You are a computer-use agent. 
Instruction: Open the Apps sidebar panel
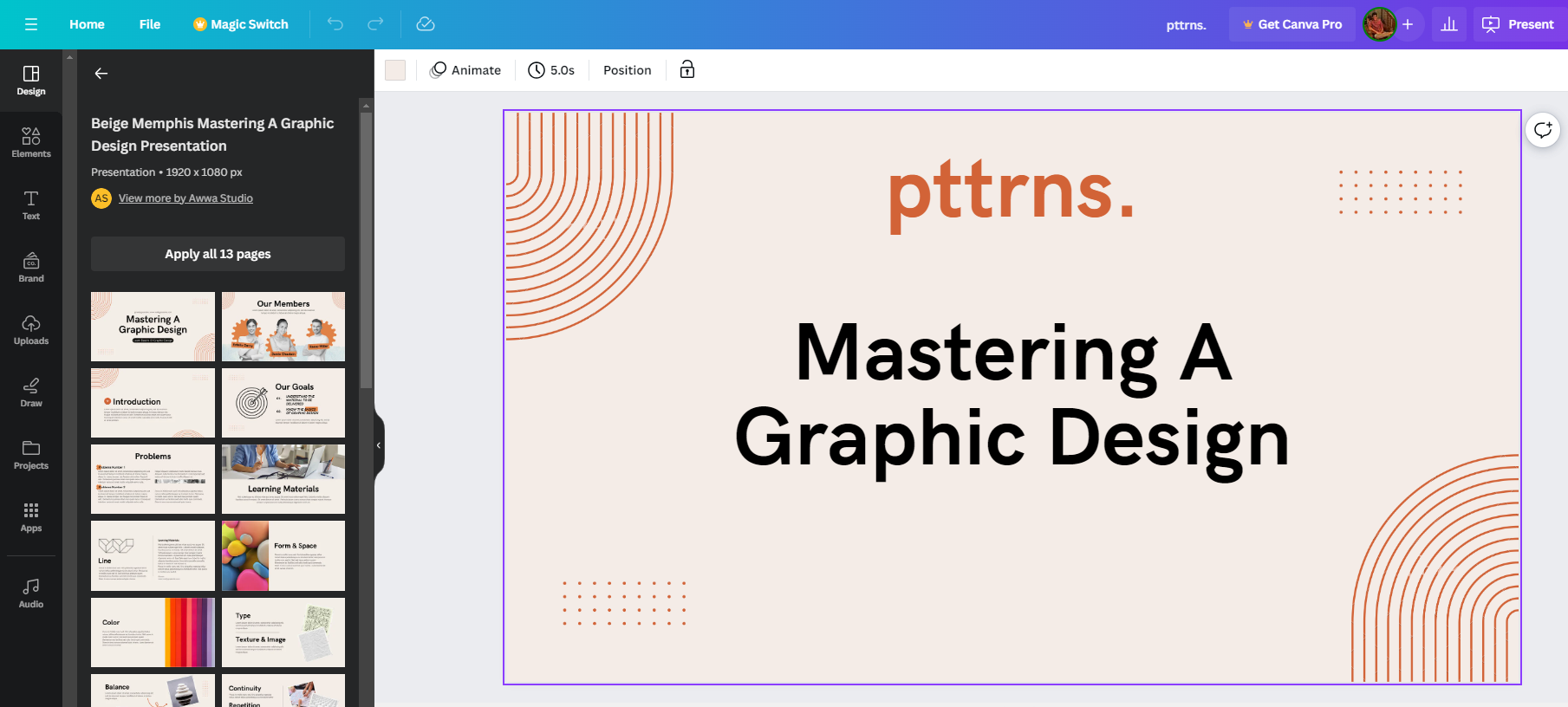pyautogui.click(x=31, y=517)
